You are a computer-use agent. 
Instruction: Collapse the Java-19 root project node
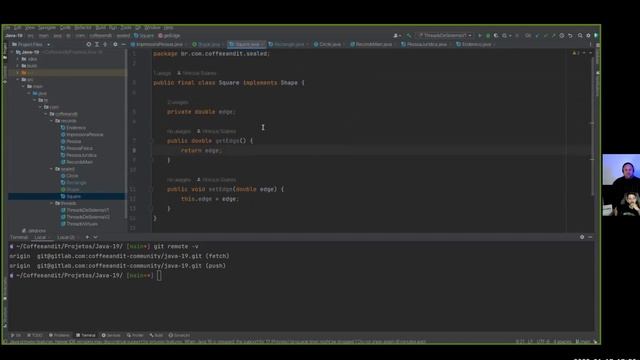(13, 52)
